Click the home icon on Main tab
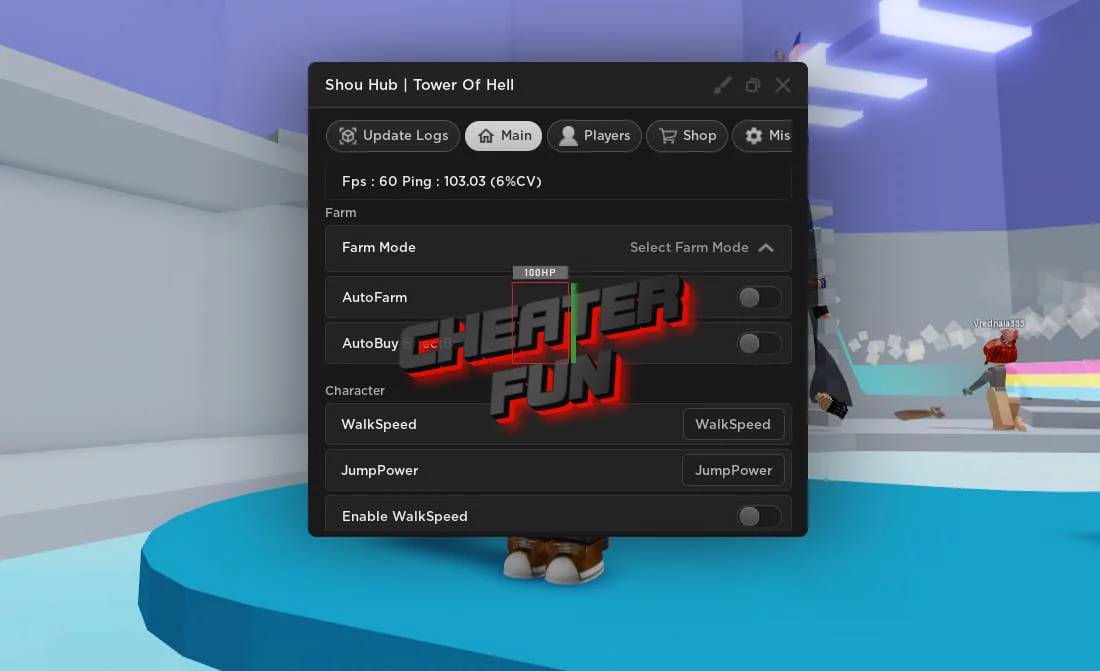The width and height of the screenshot is (1100, 671). point(485,135)
